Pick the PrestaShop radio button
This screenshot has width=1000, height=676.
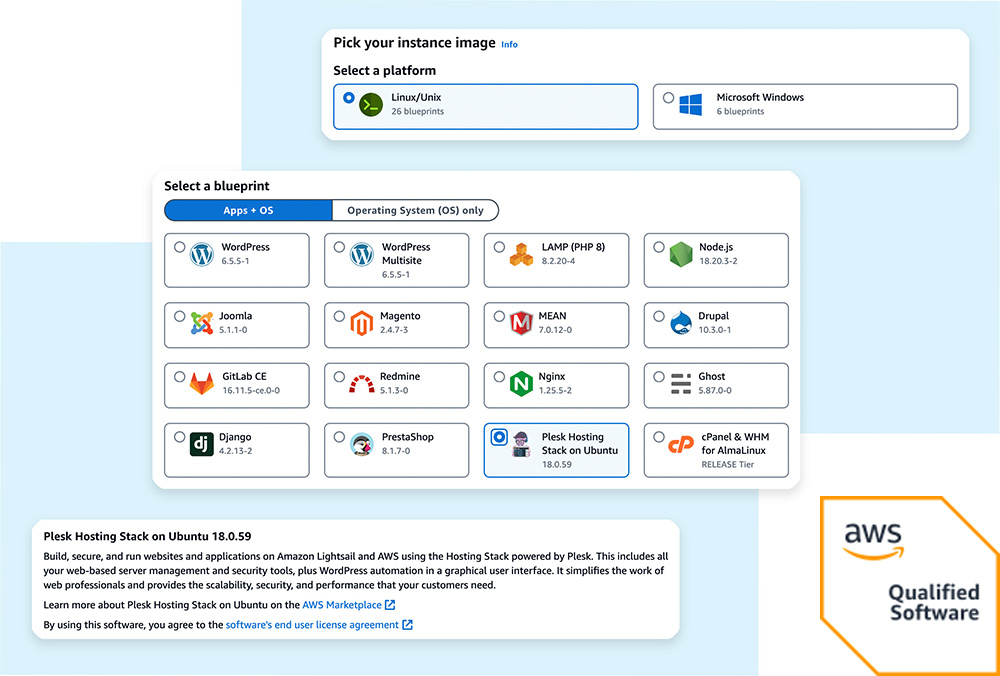[339, 437]
